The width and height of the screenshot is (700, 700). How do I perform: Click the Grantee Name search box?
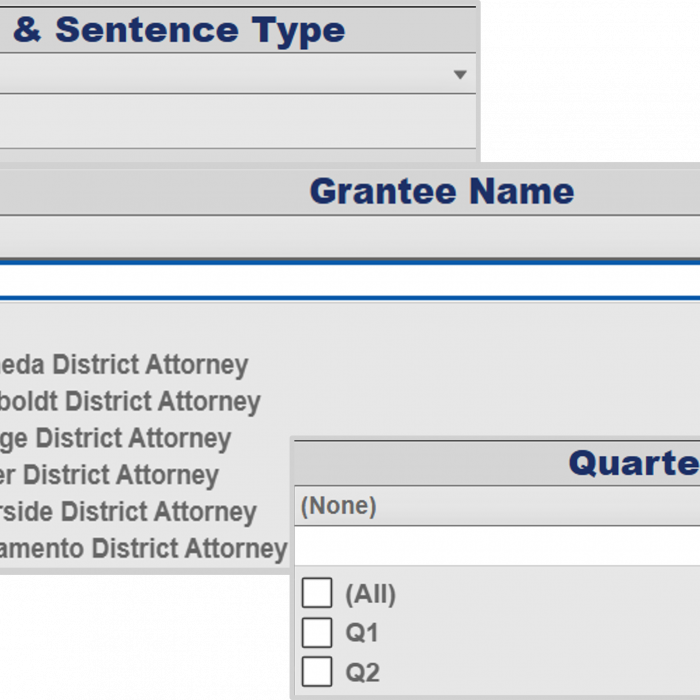(350, 281)
